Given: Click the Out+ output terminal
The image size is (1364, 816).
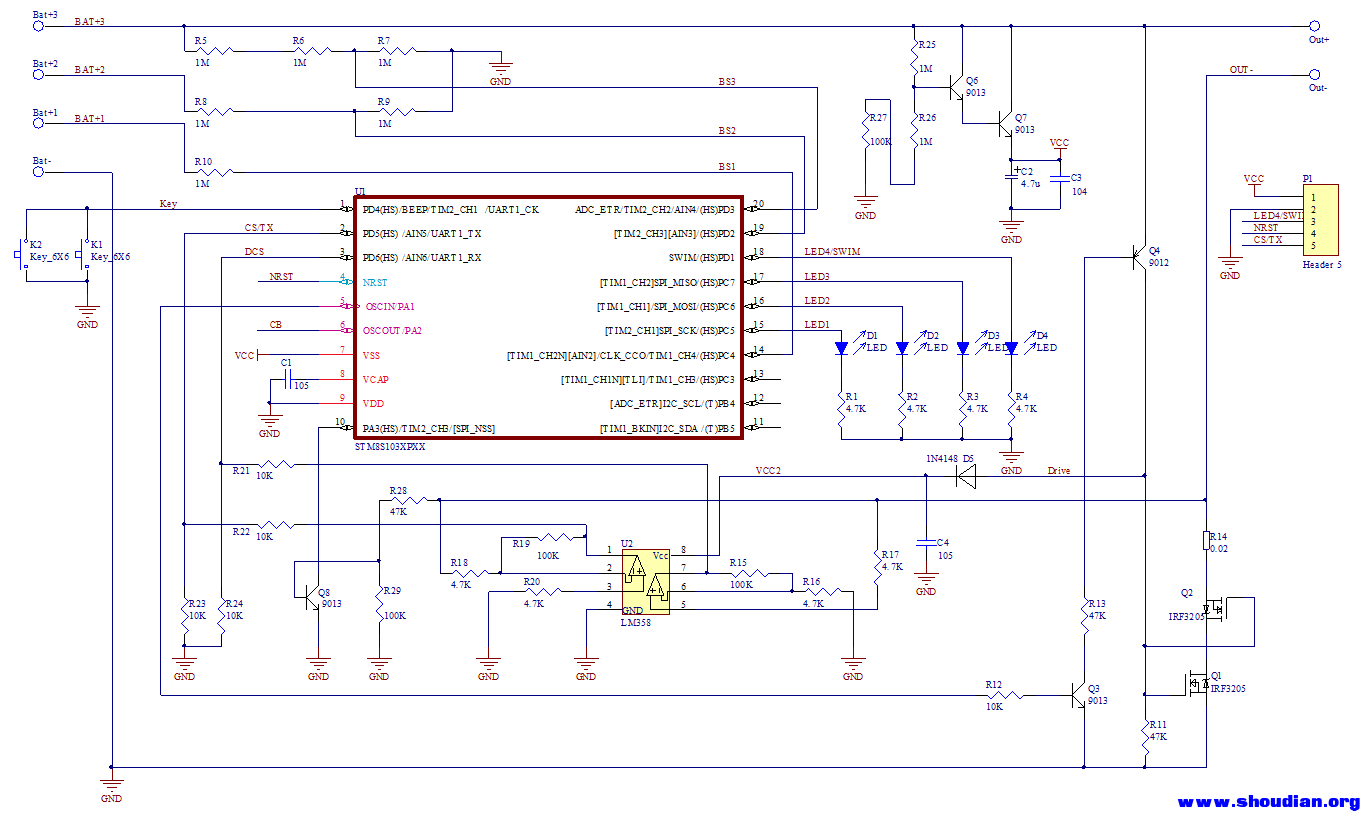Looking at the screenshot, I should [1315, 26].
